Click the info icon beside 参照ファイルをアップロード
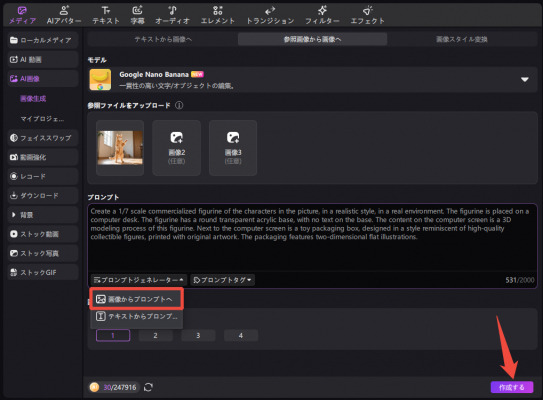 (x=179, y=105)
